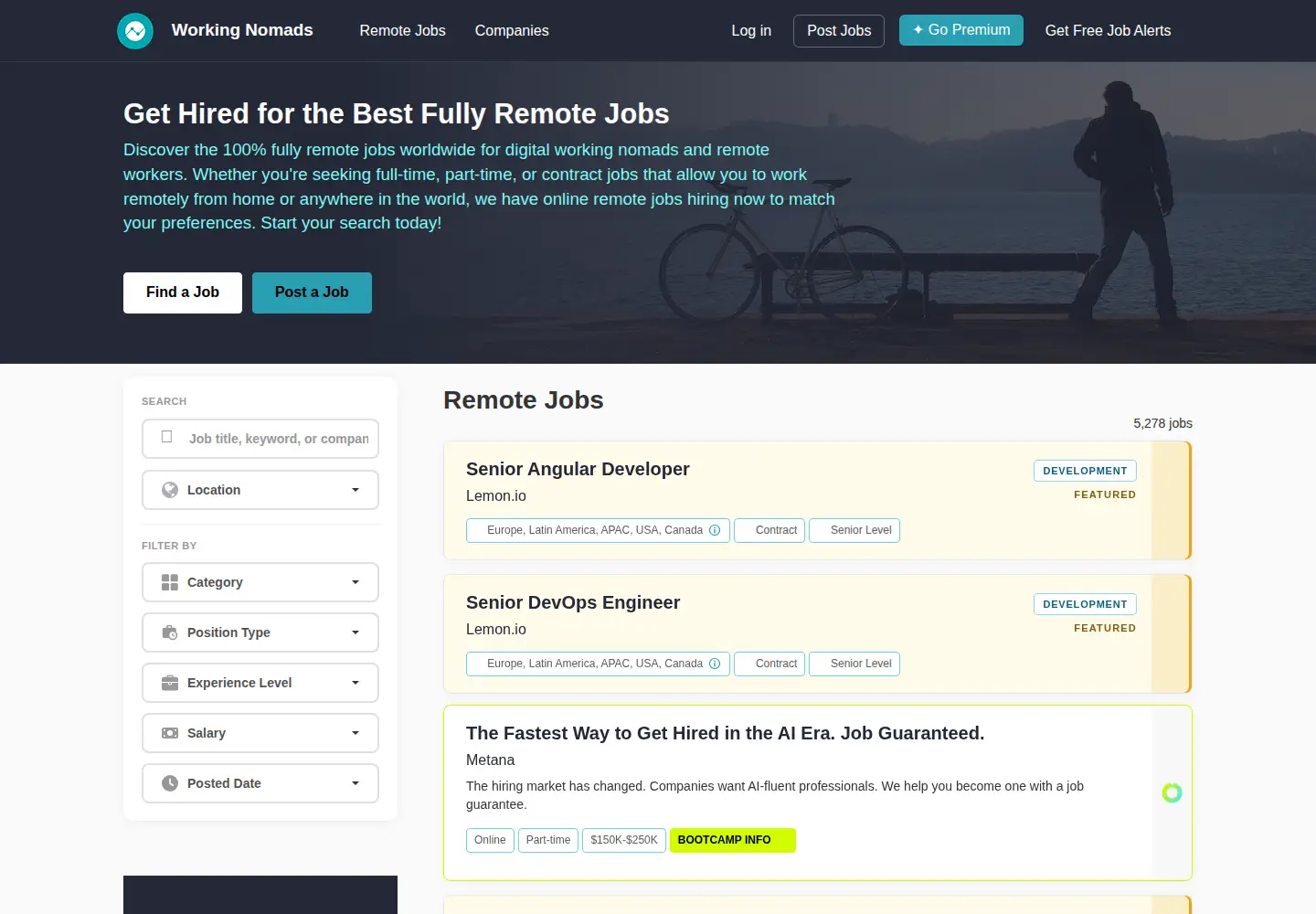Click the green Metana ring logo

(x=1172, y=792)
